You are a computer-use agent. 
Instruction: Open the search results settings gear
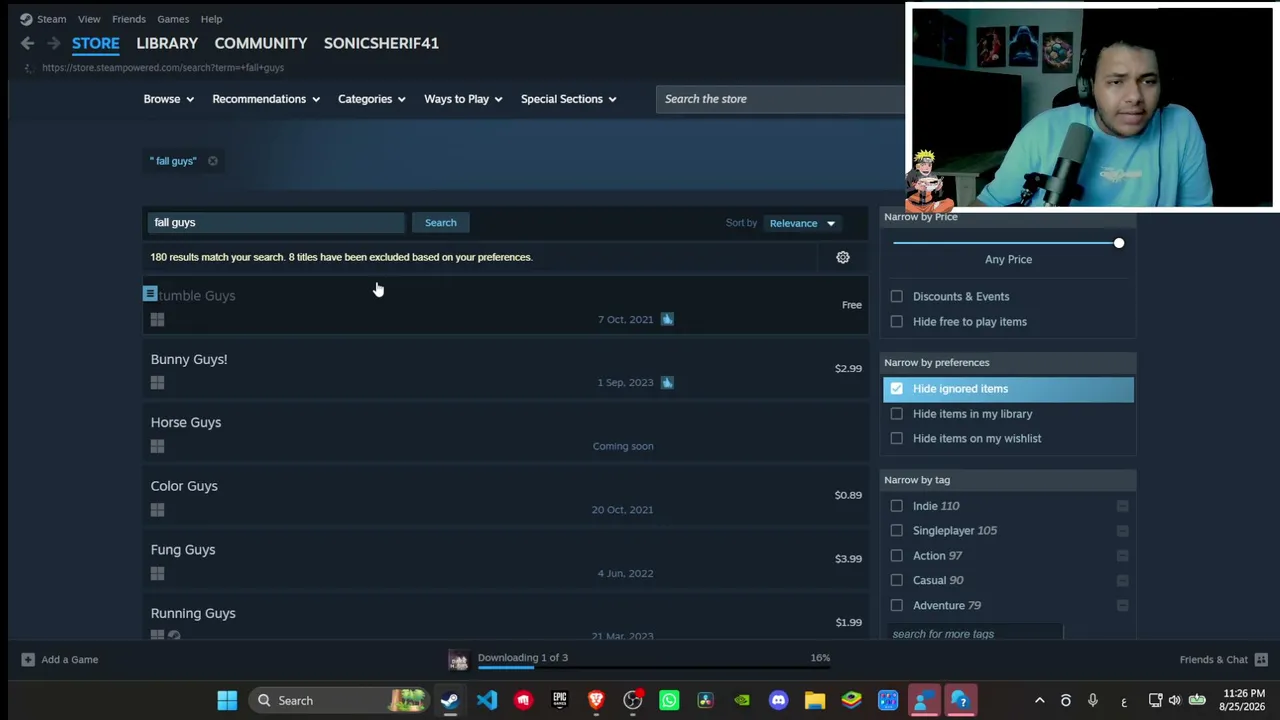[x=843, y=258]
